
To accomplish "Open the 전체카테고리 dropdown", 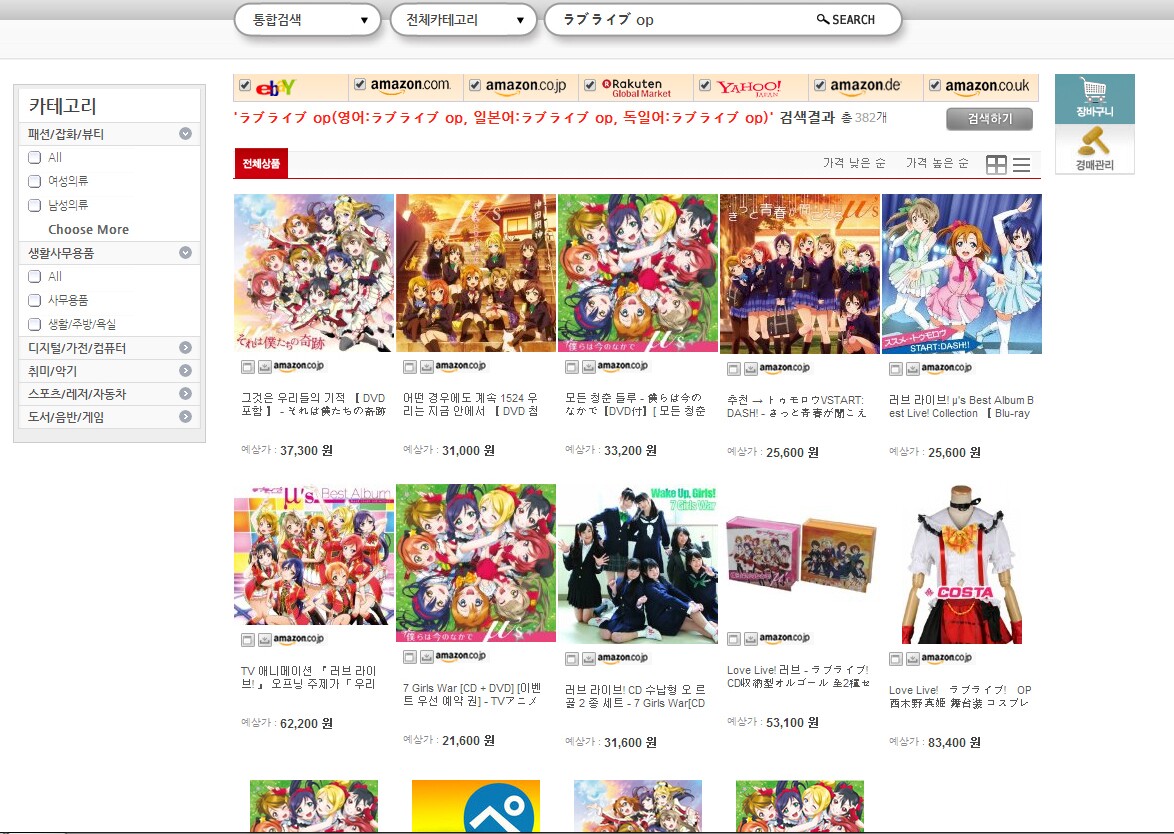I will [463, 20].
